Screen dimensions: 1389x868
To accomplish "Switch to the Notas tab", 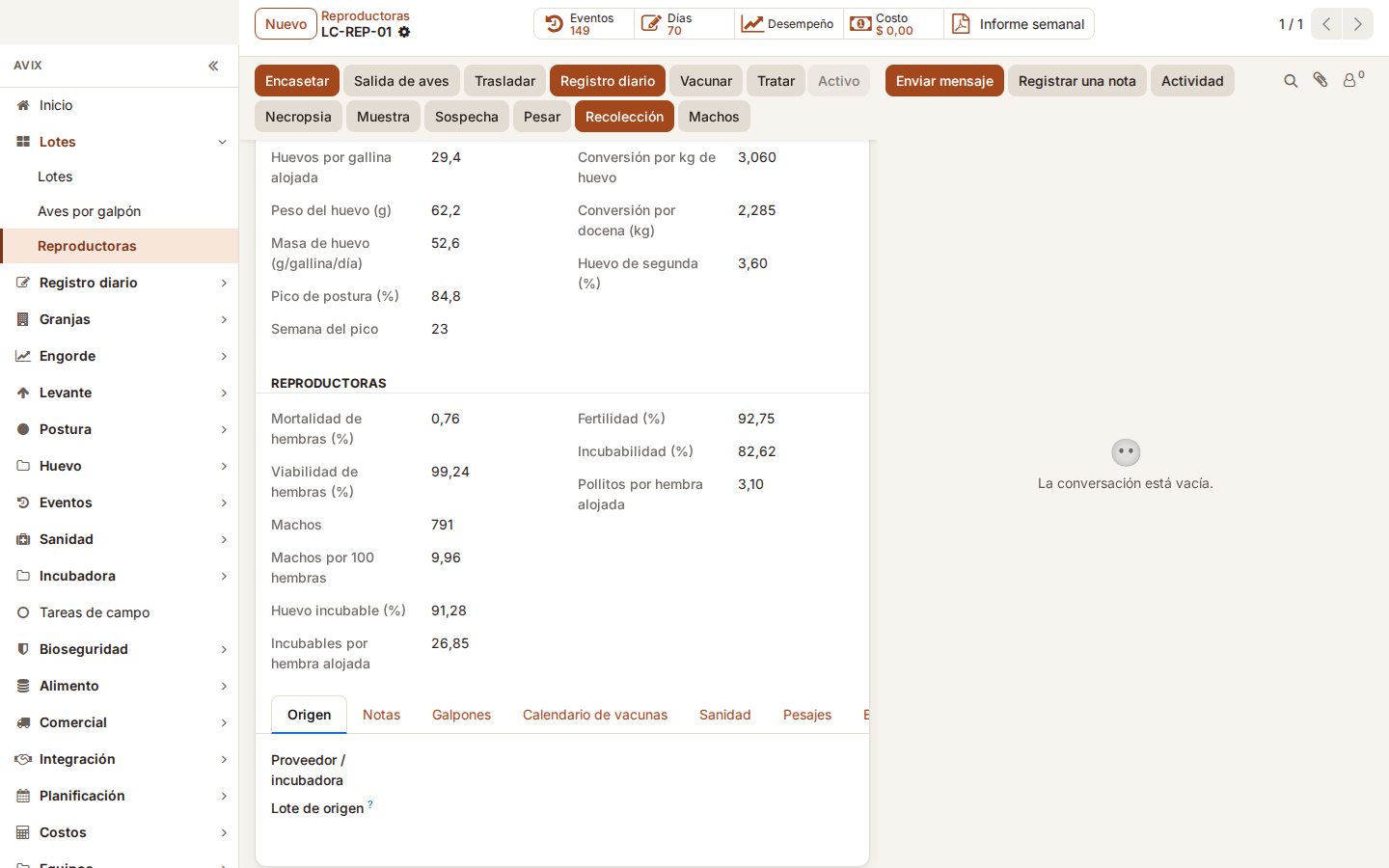I will [x=381, y=715].
